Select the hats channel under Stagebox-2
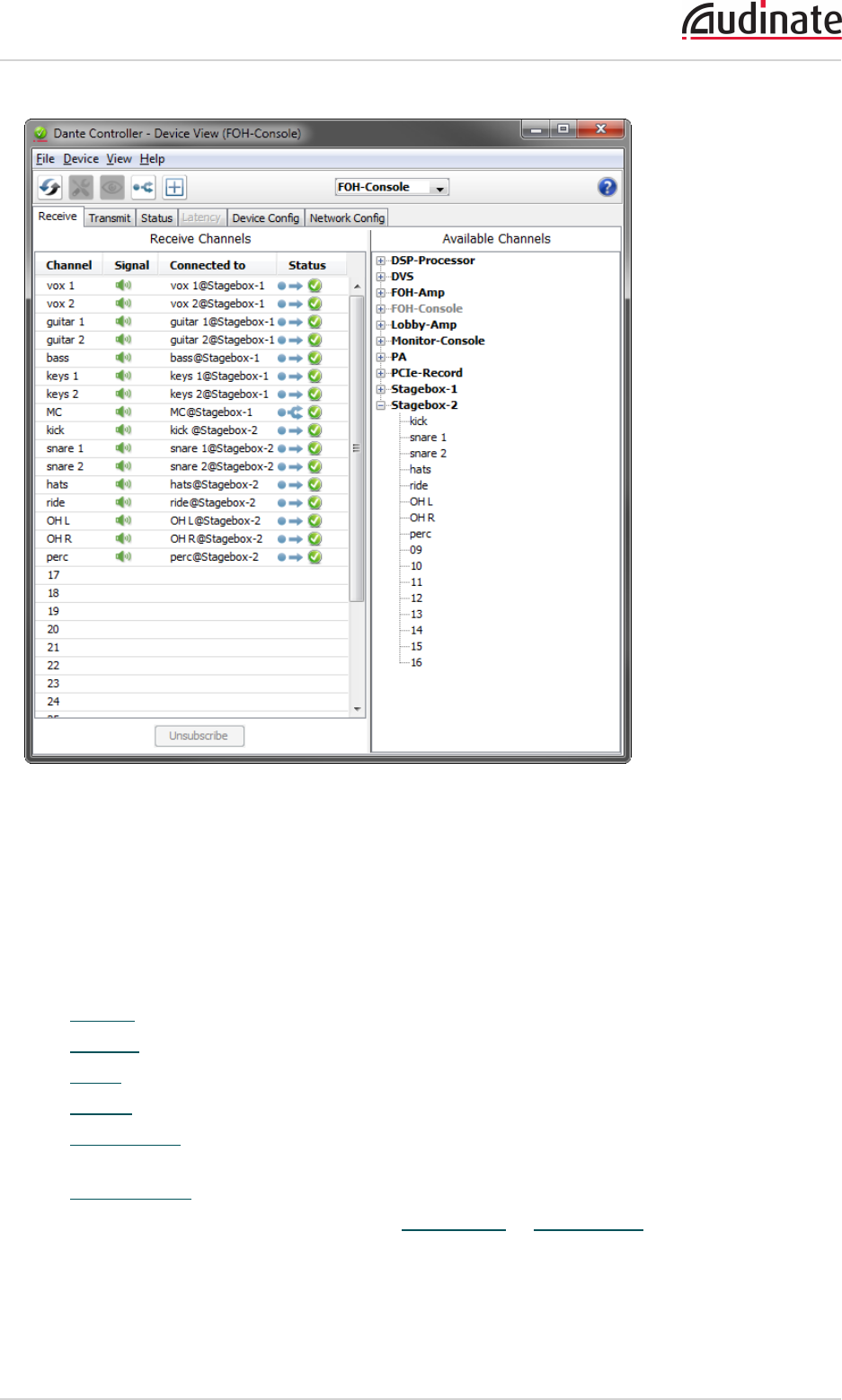842x1400 pixels. (421, 470)
